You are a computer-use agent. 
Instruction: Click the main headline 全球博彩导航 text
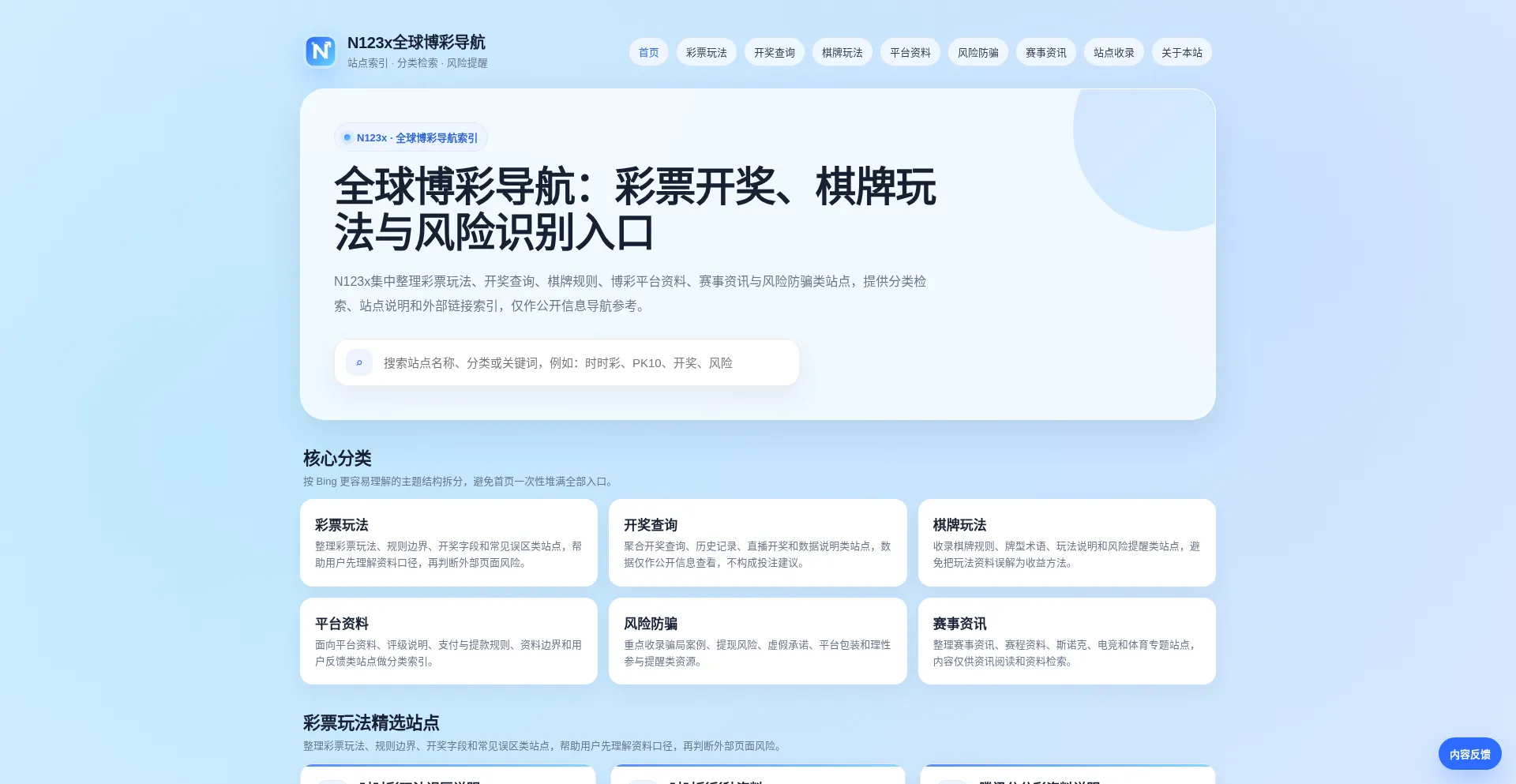(x=635, y=209)
